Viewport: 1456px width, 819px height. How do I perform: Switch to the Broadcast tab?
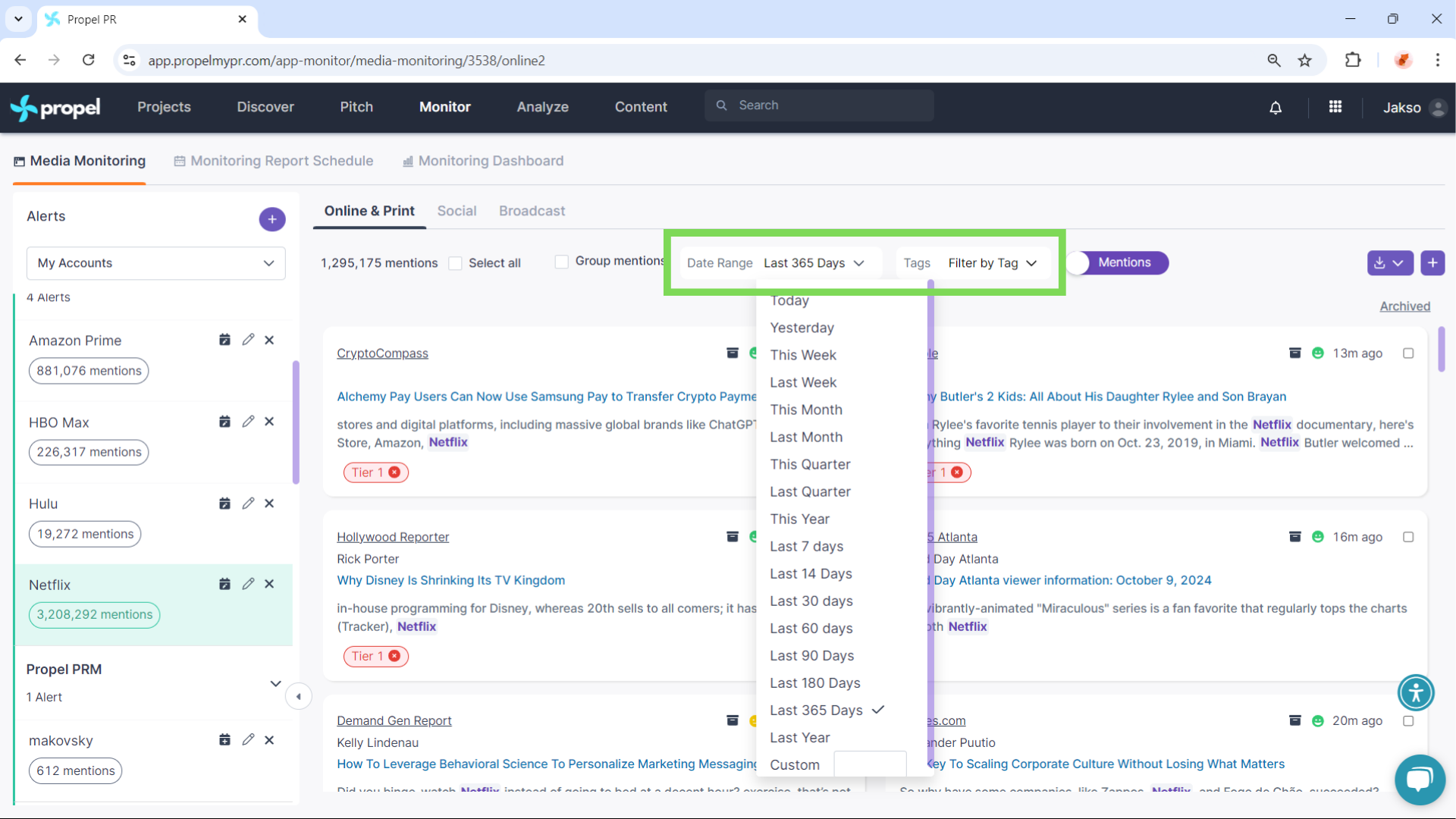532,211
